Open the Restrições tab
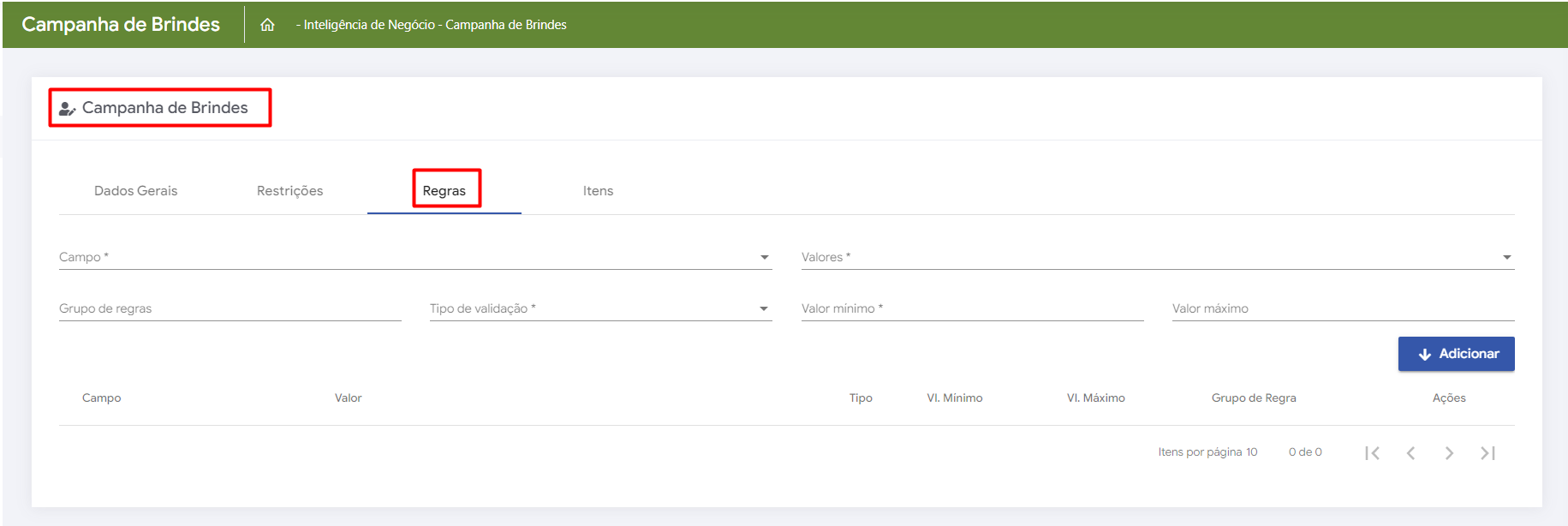The width and height of the screenshot is (1568, 526). (289, 191)
